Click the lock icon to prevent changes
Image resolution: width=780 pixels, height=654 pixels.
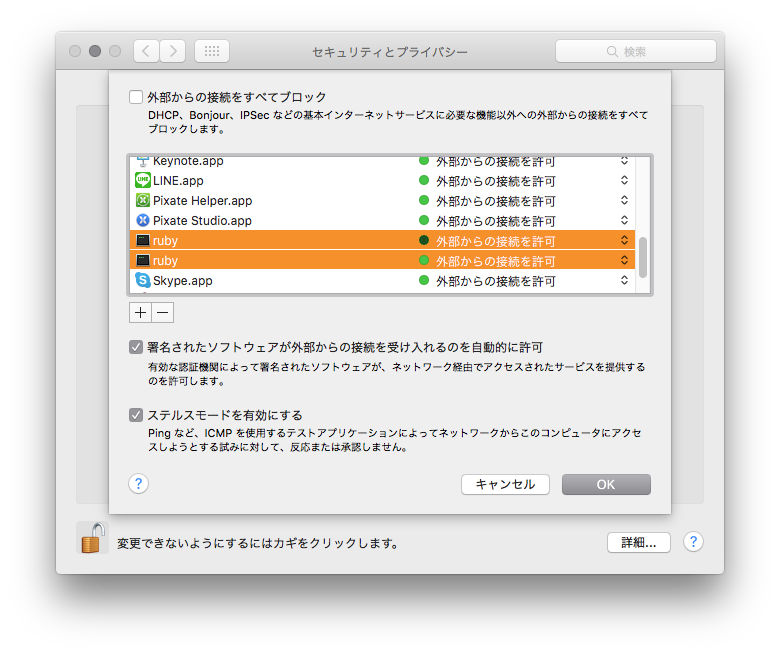coord(93,538)
